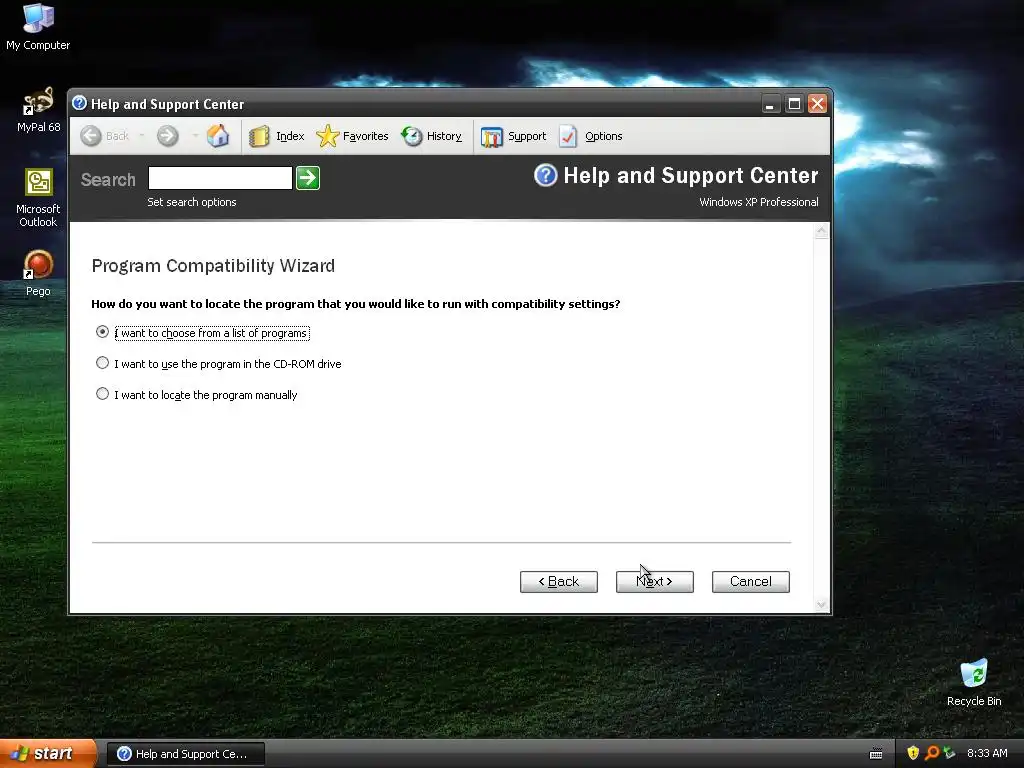Open the Home page via house icon
This screenshot has width=1024, height=768.
point(218,136)
